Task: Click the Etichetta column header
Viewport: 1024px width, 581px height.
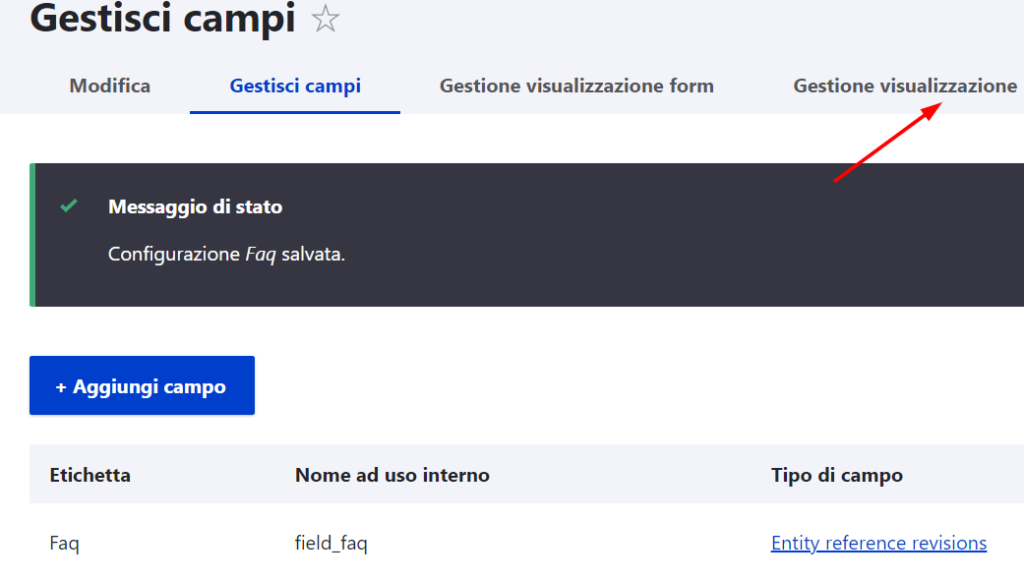Action: (x=90, y=475)
